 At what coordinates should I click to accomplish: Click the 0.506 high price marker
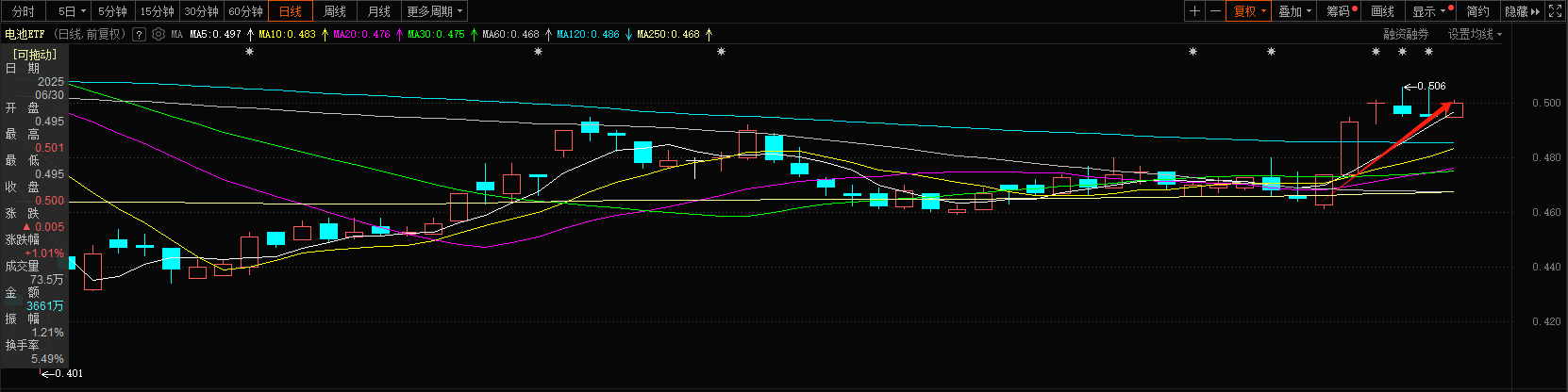[1430, 86]
